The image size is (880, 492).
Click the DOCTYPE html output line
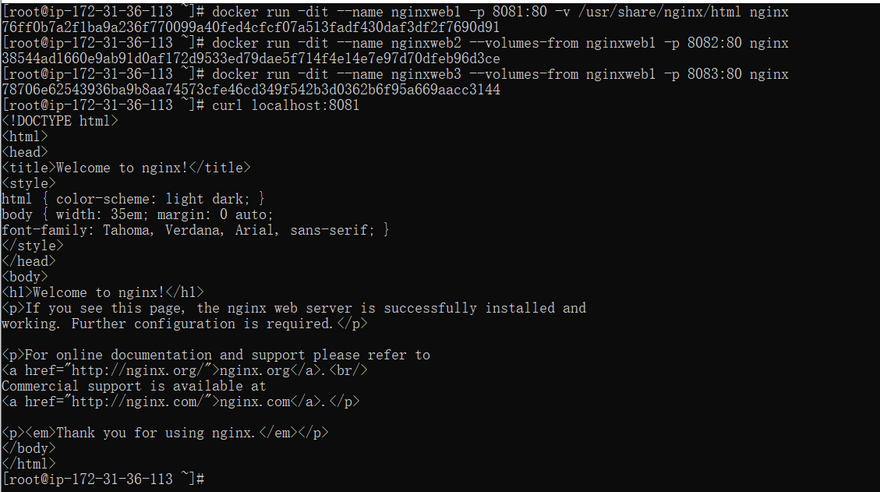pos(60,121)
